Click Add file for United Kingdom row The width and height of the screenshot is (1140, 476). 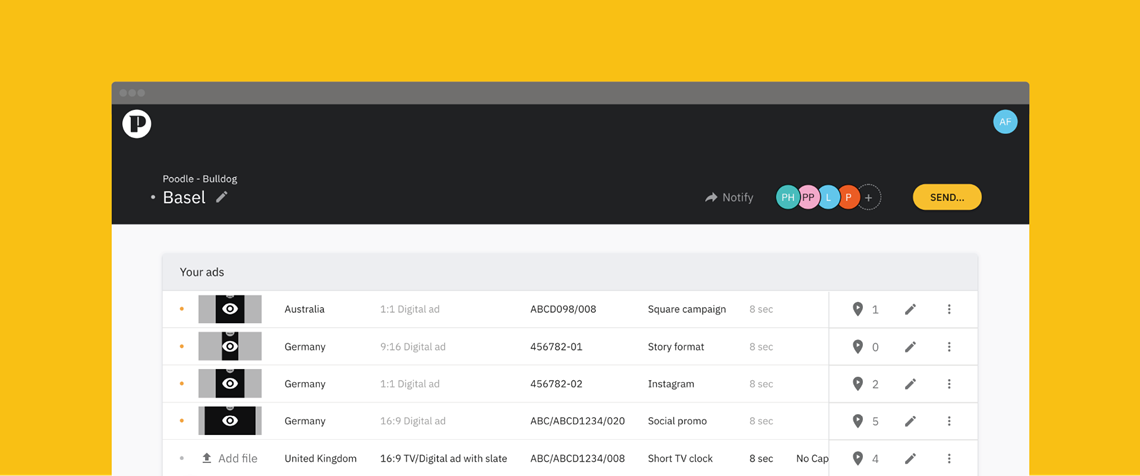229,459
